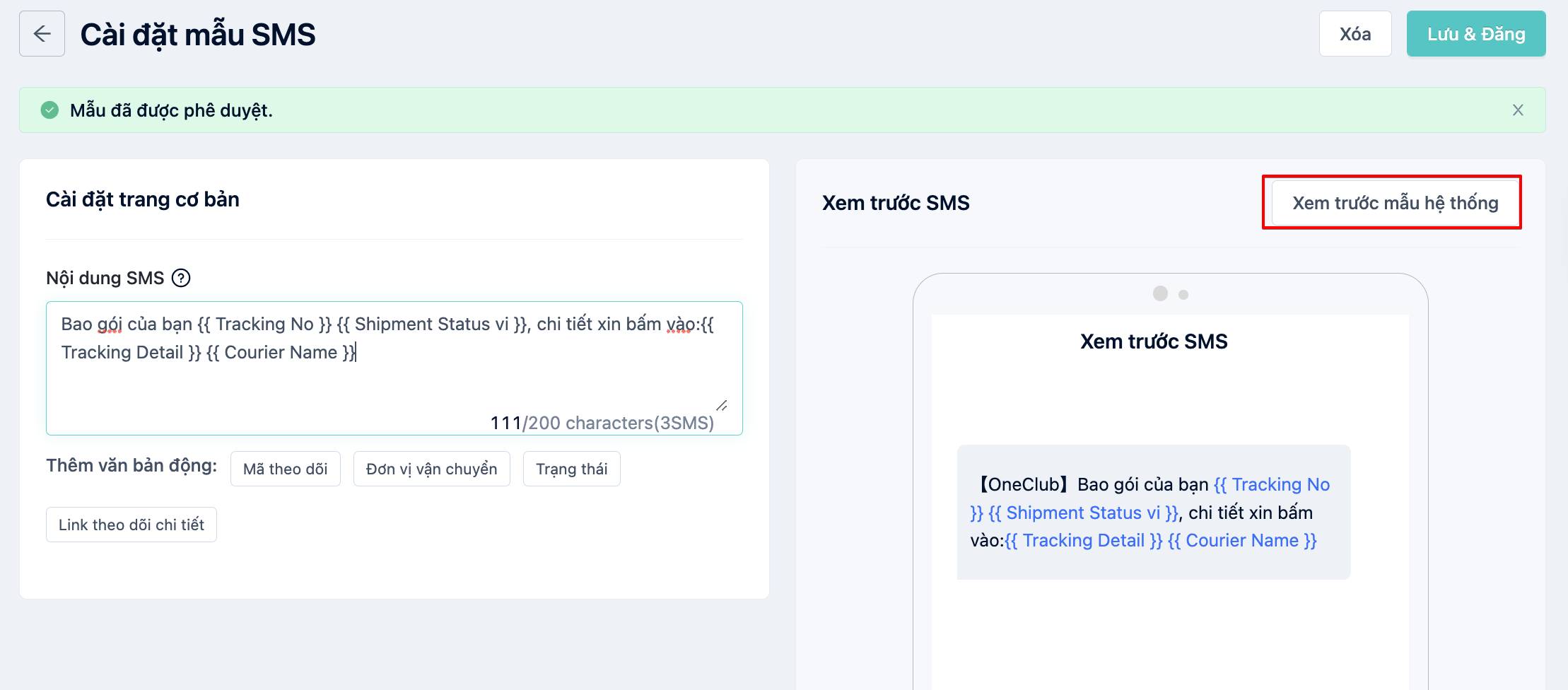
Task: Insert Link theo dõi chi tiết variable
Action: coord(131,525)
